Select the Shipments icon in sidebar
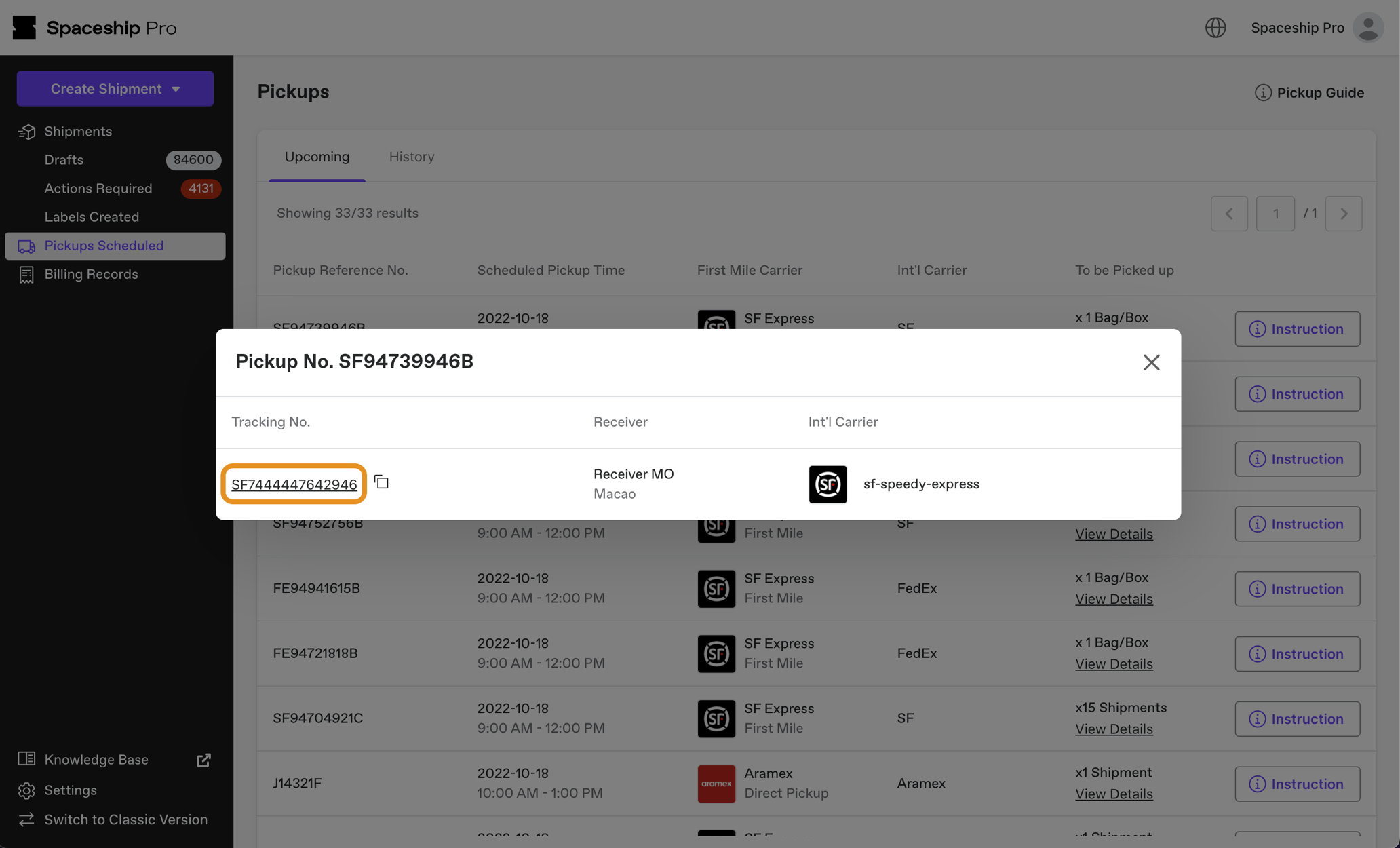The width and height of the screenshot is (1400, 848). [27, 131]
